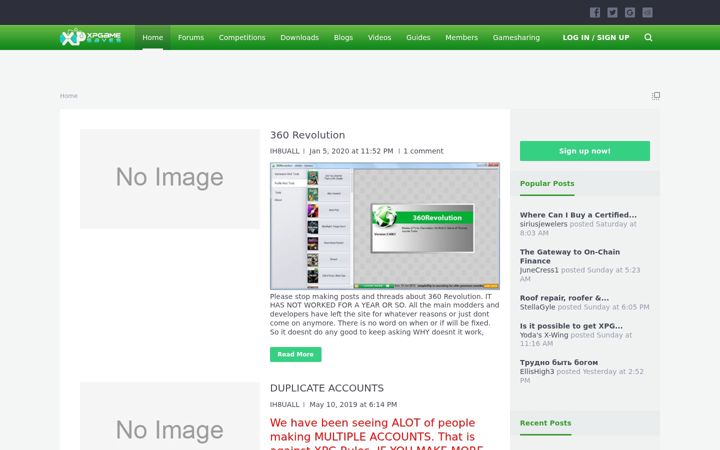Open the Google social icon
Viewport: 720px width, 450px height.
point(630,12)
